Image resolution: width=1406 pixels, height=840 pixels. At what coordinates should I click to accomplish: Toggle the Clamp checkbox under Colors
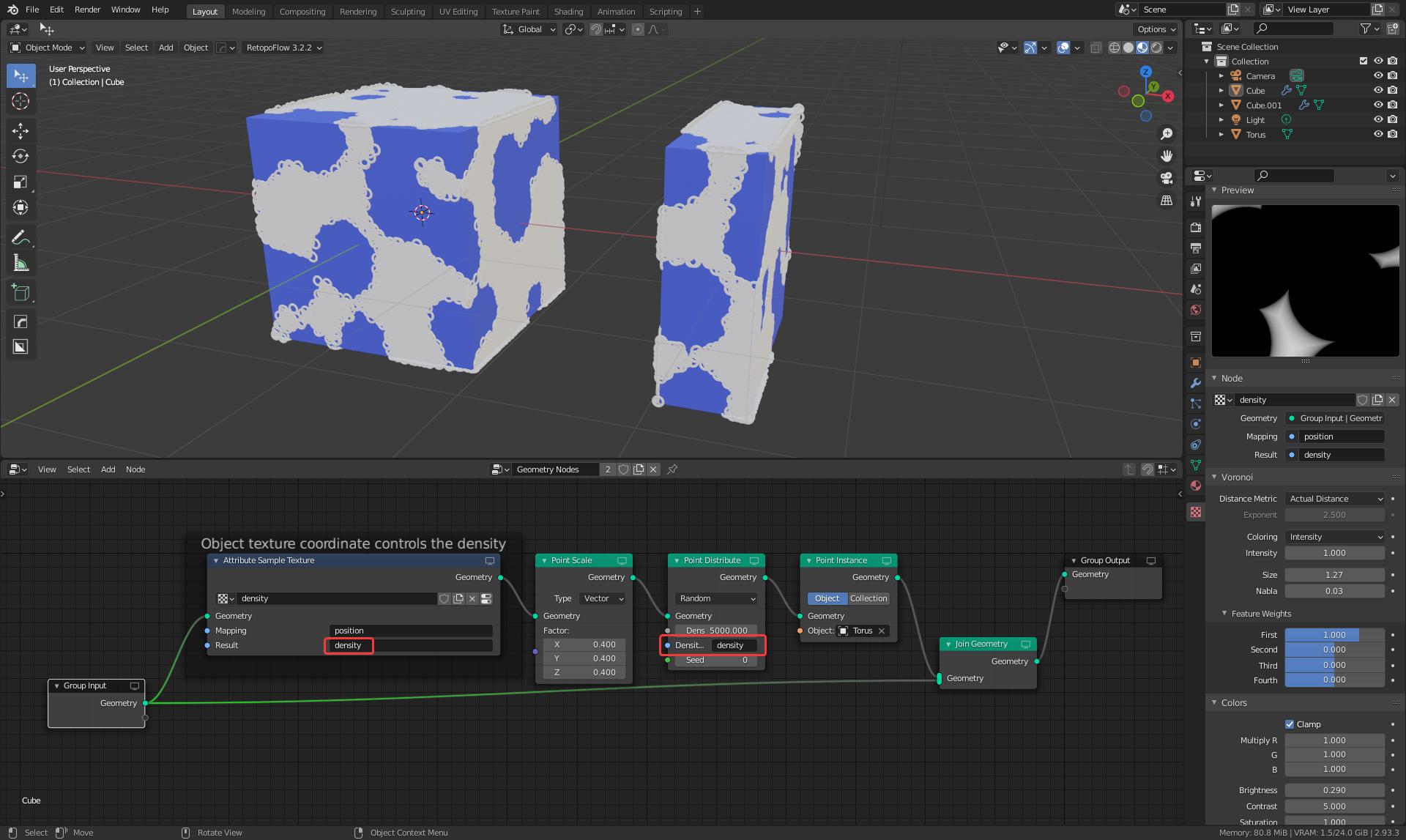[1290, 724]
